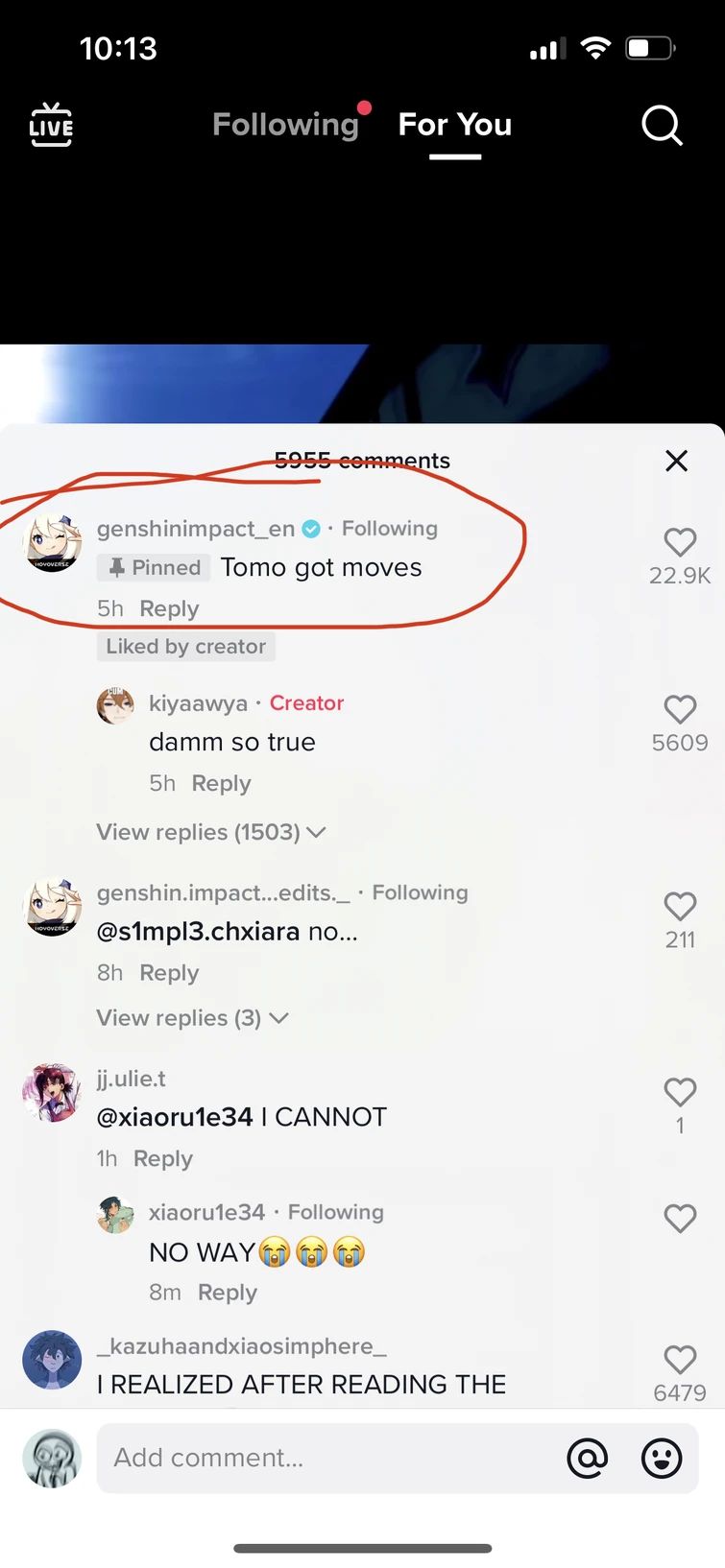Stay on the For You tab

coord(455,125)
